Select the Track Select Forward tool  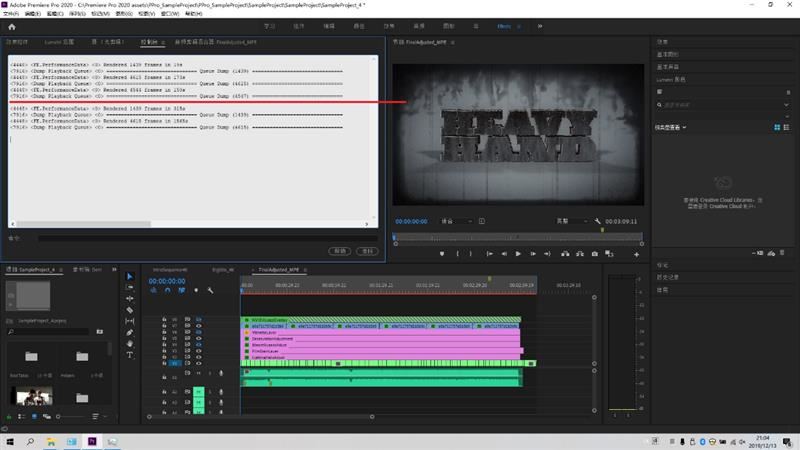[130, 288]
